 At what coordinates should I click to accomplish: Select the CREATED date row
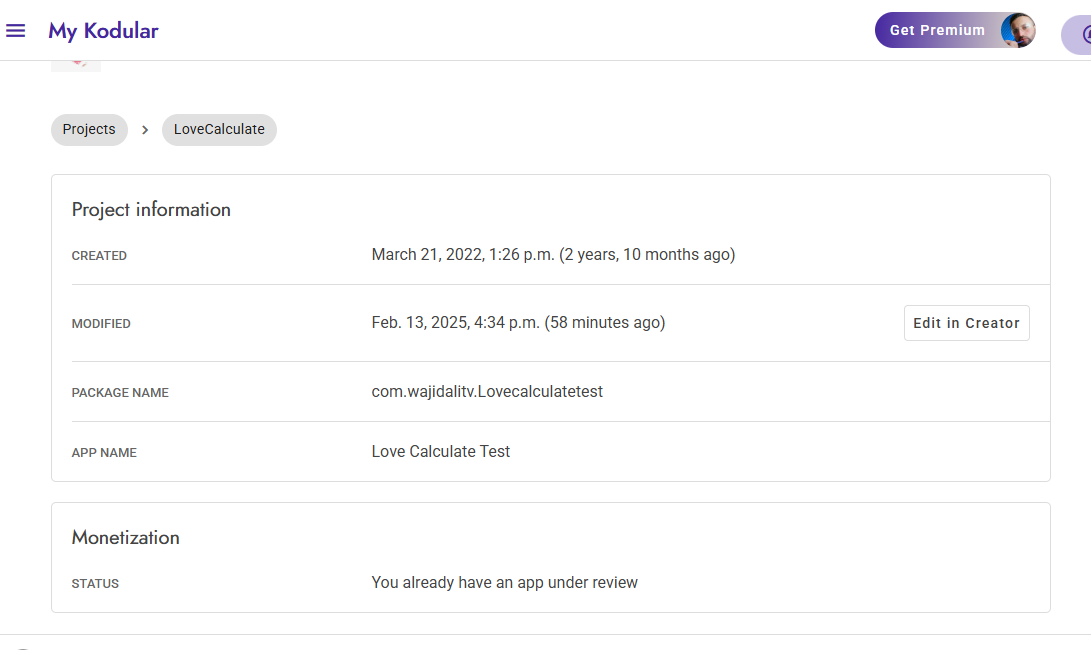tap(553, 254)
